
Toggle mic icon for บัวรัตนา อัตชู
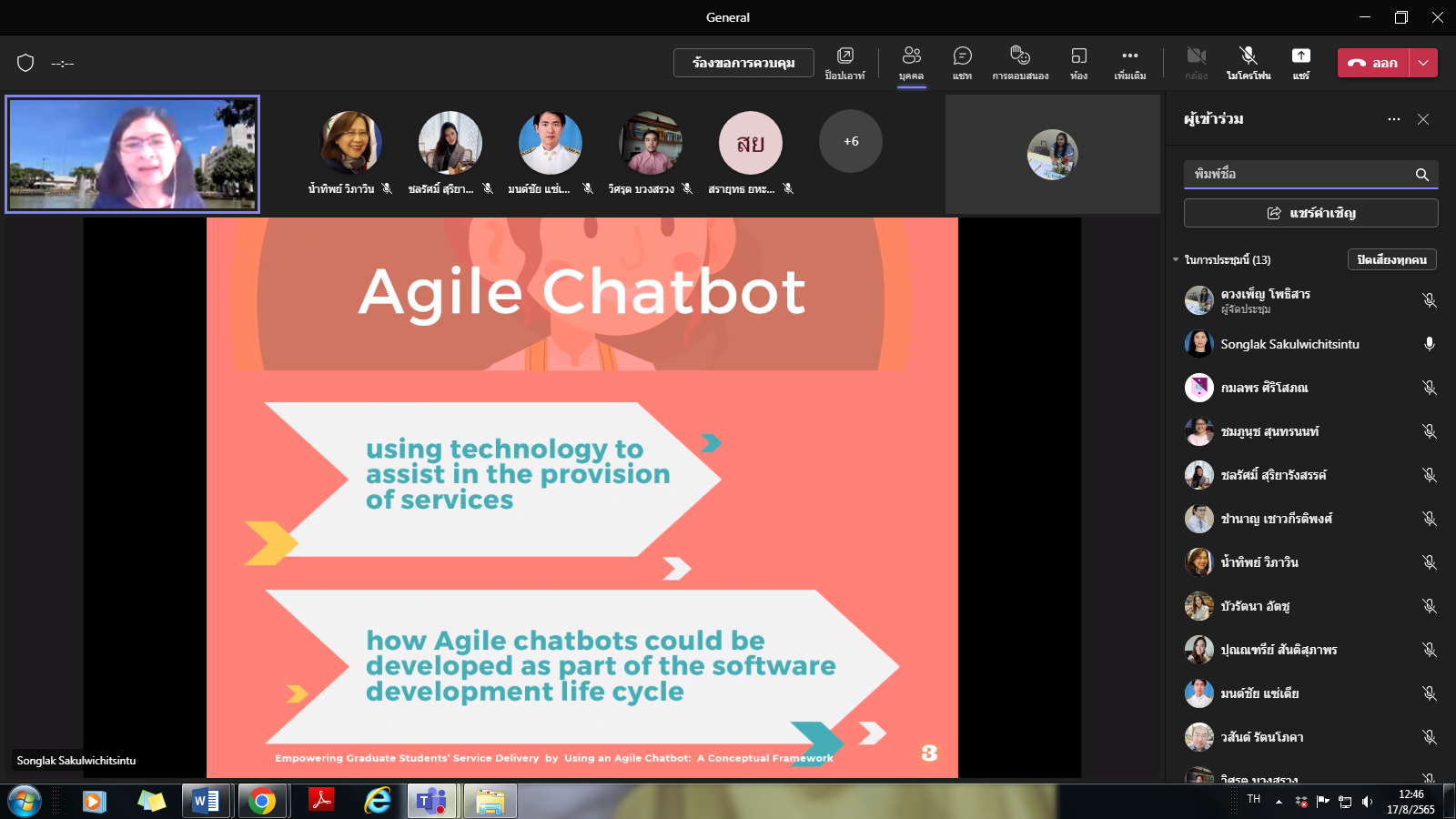tap(1430, 606)
